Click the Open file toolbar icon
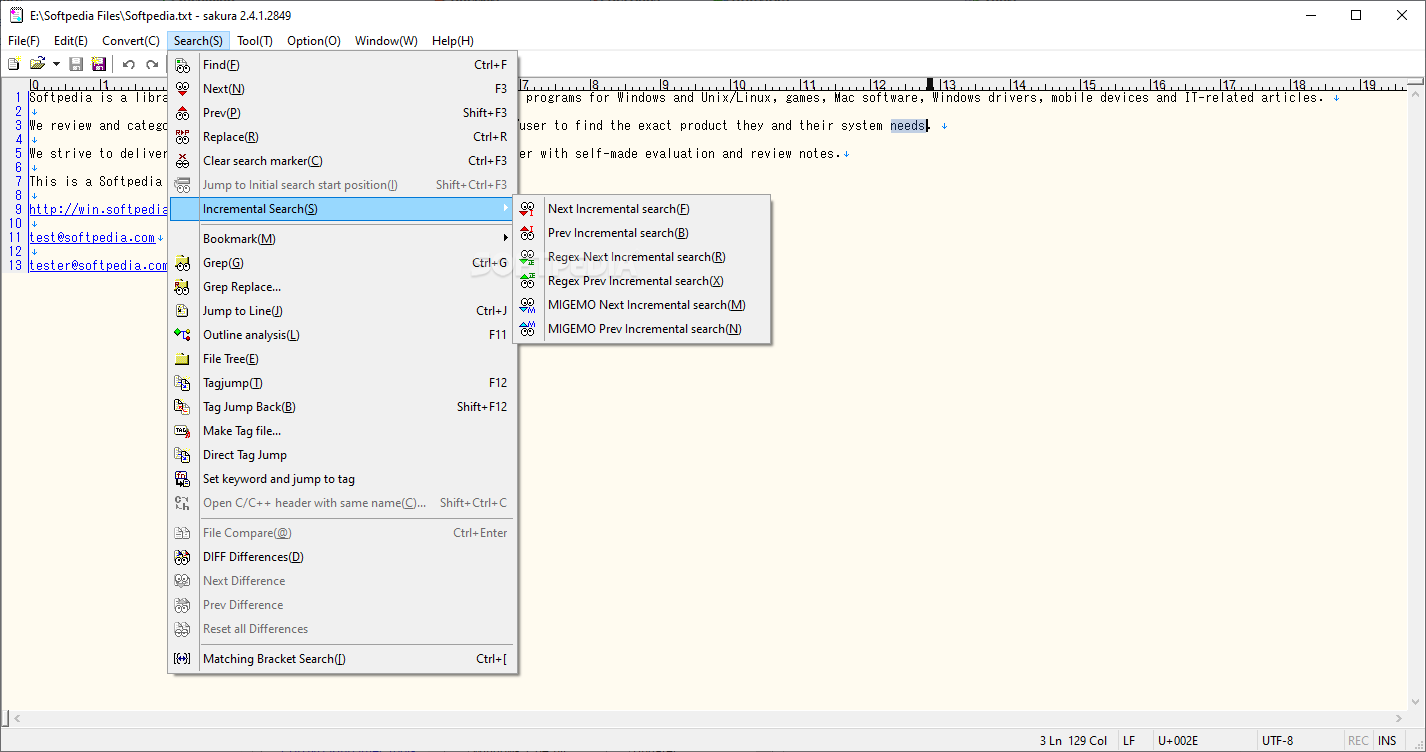Screen dimensions: 1426x752 38,64
